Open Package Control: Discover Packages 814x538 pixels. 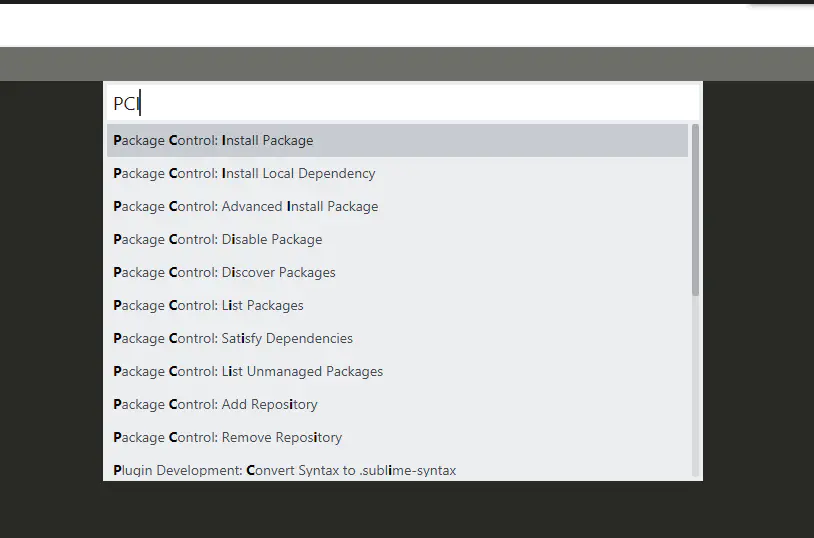point(397,272)
